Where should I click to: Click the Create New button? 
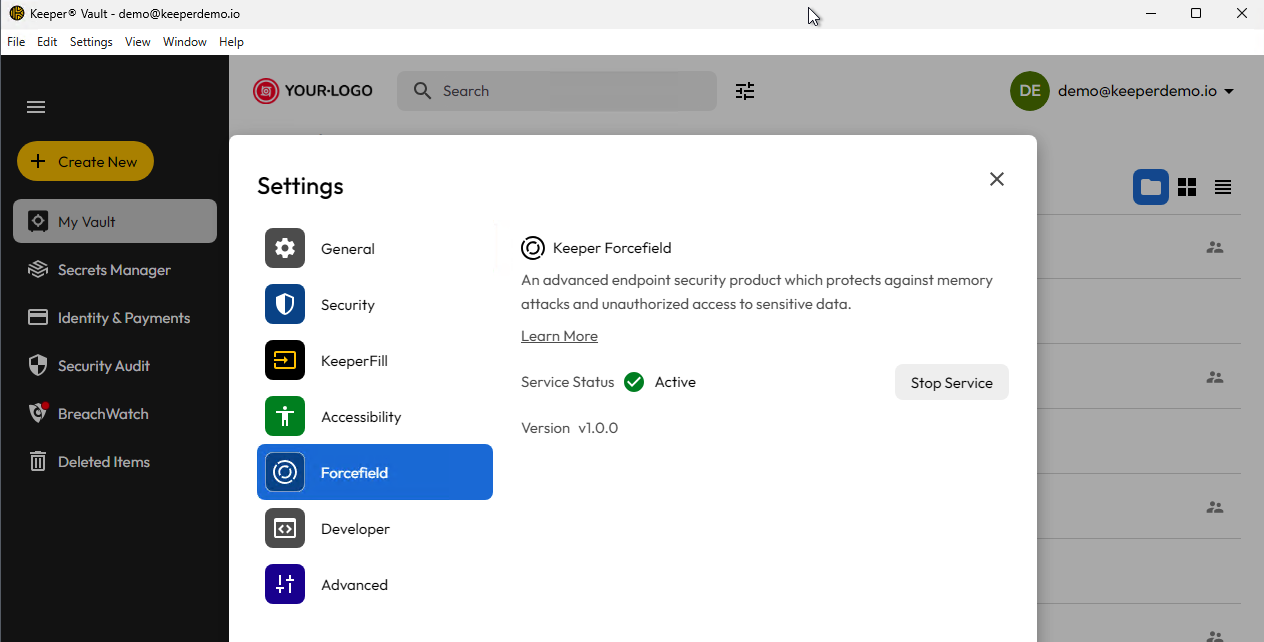(x=85, y=161)
